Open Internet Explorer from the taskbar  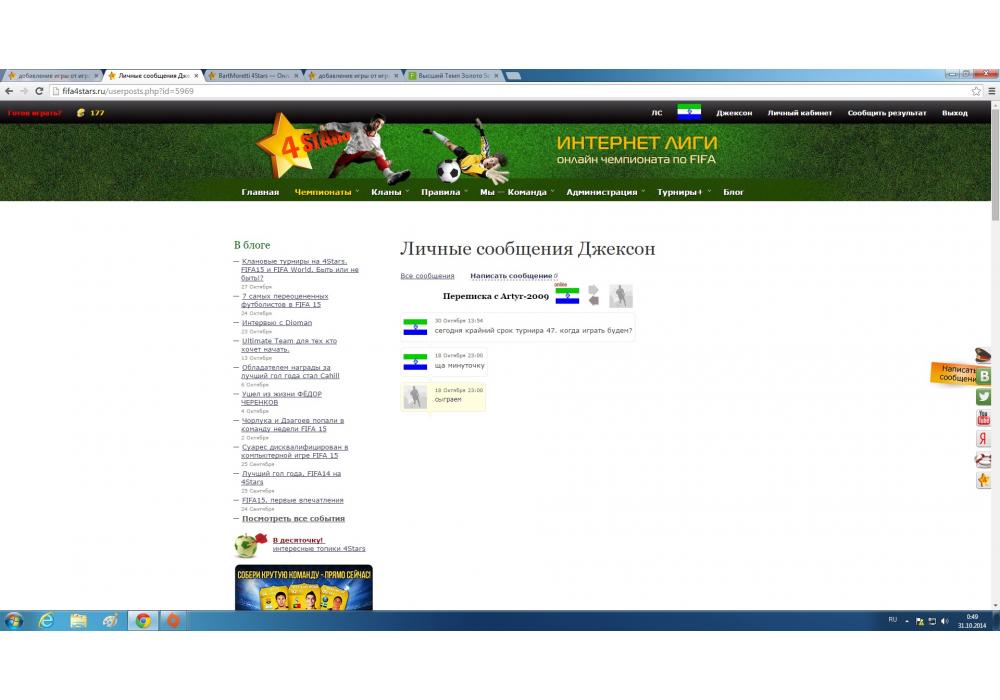(x=46, y=621)
